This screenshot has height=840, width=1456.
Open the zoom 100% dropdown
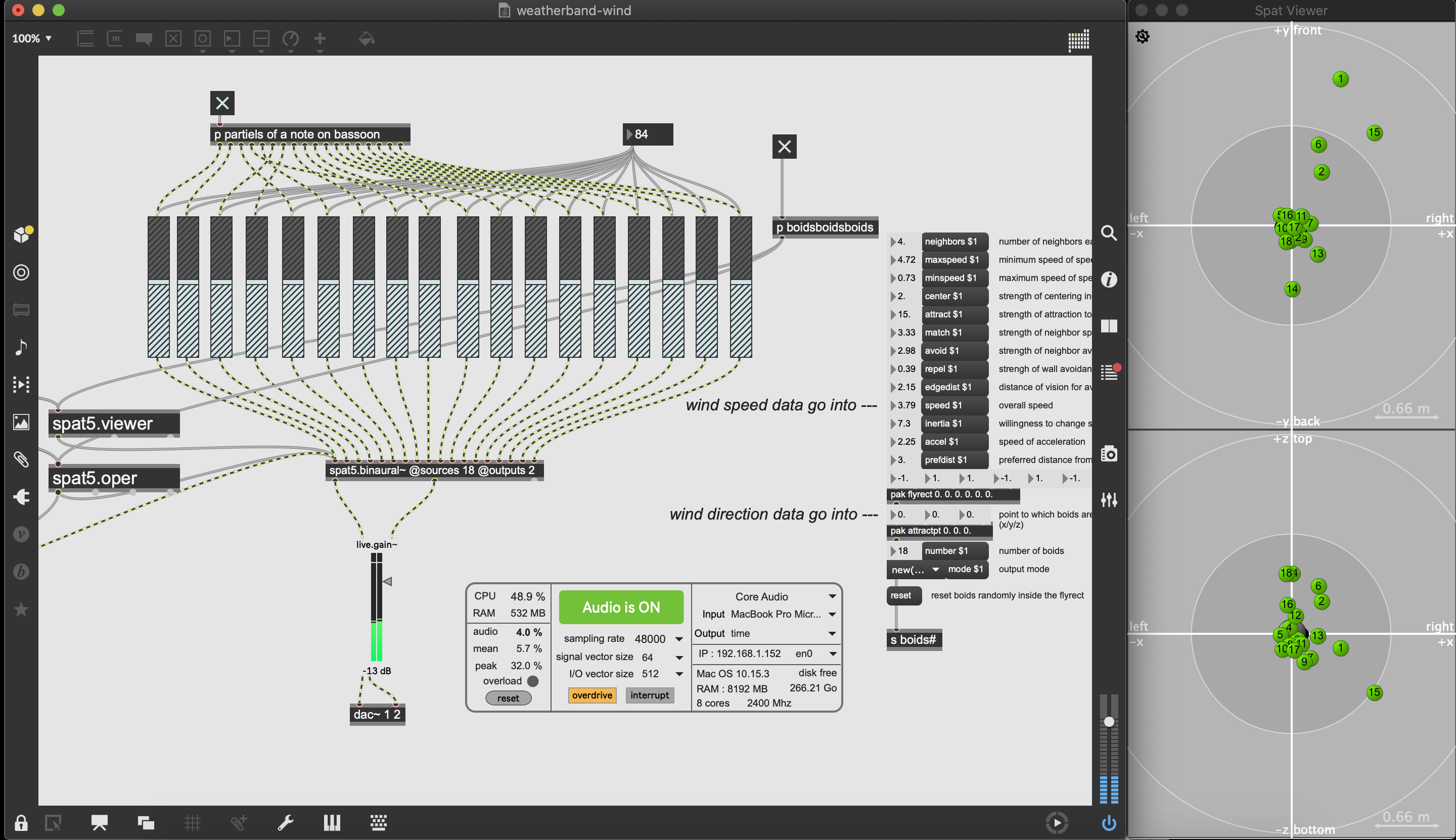(32, 38)
